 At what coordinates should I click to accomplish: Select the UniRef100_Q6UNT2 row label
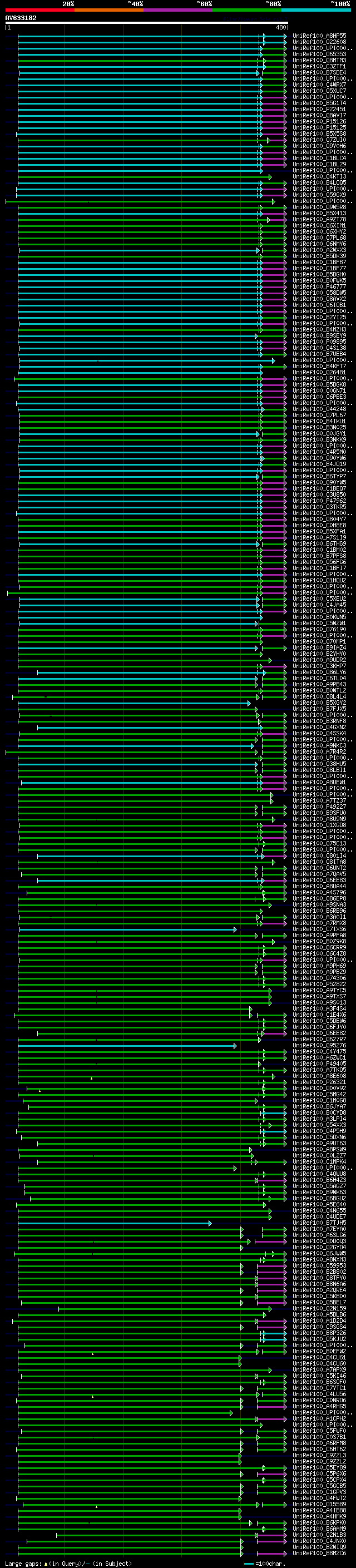pyautogui.click(x=319, y=868)
